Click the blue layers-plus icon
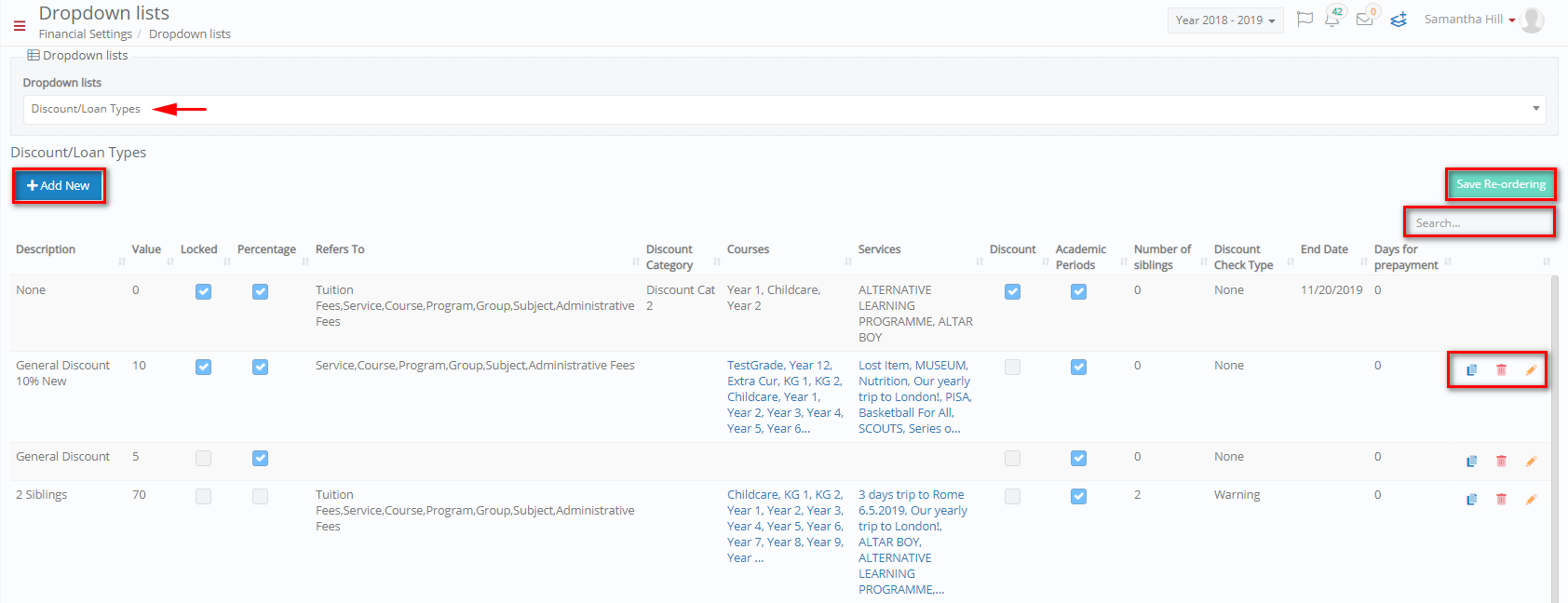Image resolution: width=1568 pixels, height=603 pixels. [1398, 20]
